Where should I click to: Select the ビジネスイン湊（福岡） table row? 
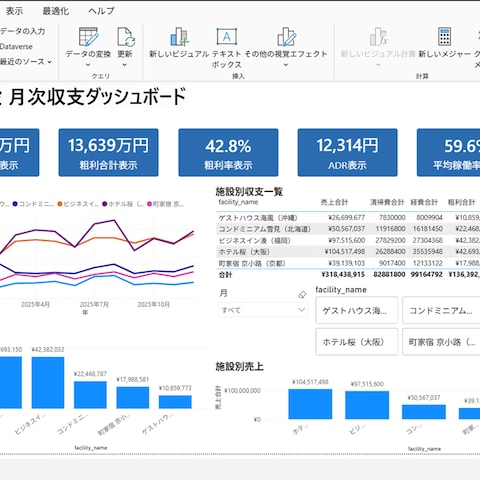coord(348,240)
